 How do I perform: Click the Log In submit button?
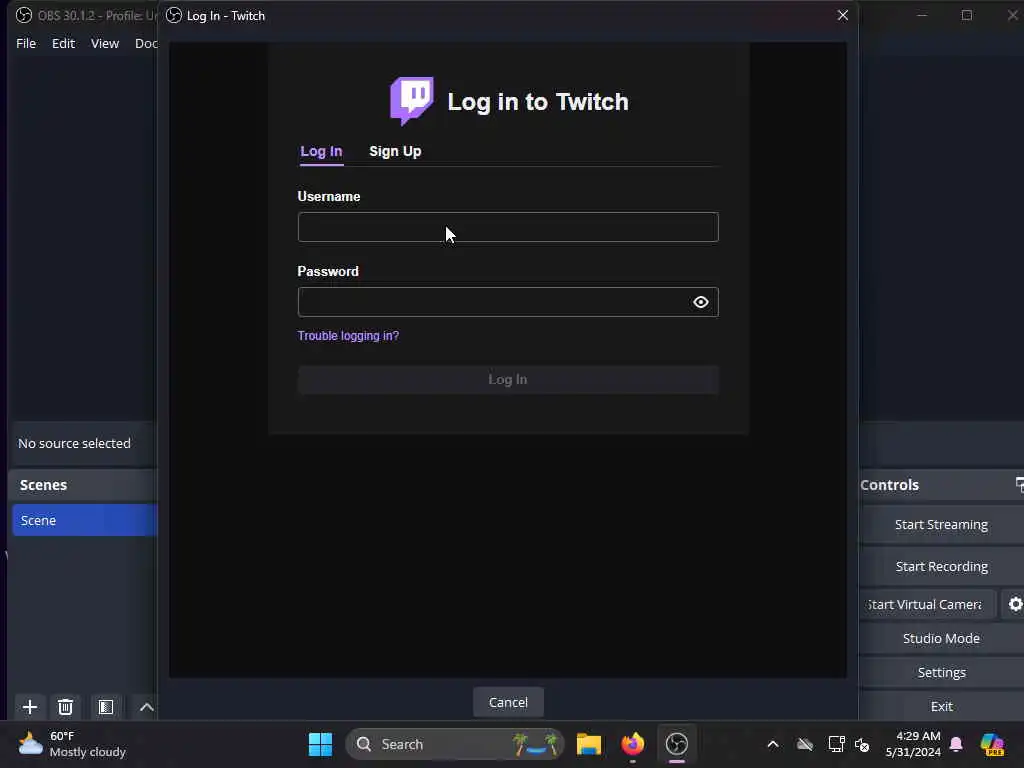click(x=508, y=379)
